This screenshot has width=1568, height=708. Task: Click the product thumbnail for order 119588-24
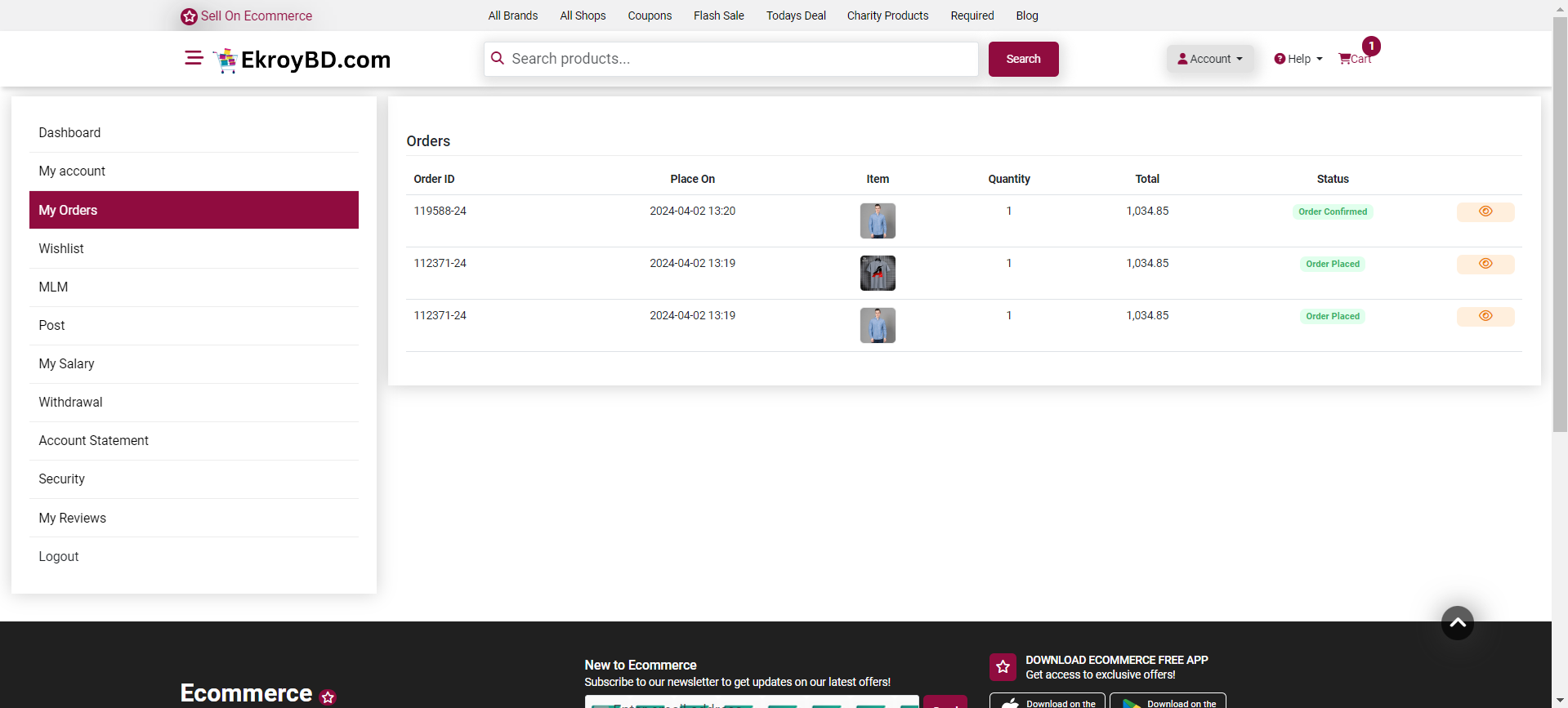point(878,220)
